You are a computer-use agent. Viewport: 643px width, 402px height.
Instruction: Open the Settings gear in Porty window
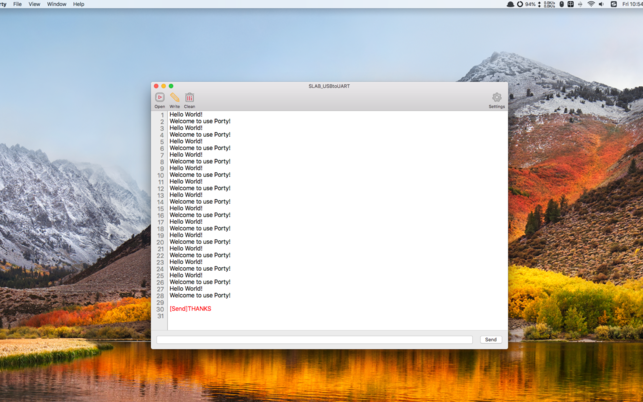click(x=497, y=98)
